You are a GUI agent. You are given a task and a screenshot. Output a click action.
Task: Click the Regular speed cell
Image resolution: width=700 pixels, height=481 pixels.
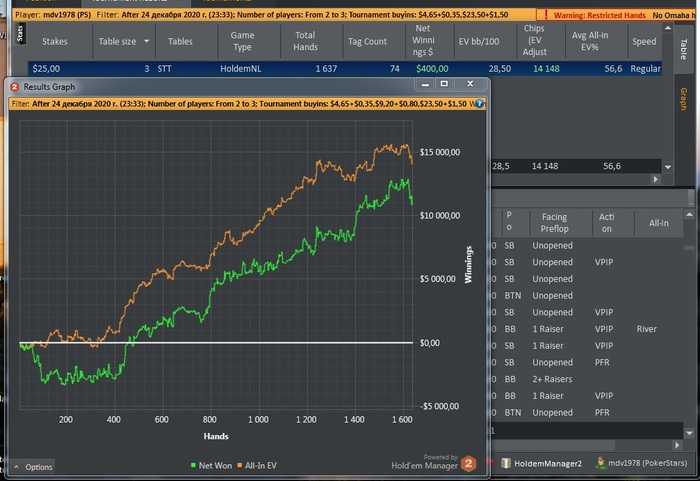[645, 69]
